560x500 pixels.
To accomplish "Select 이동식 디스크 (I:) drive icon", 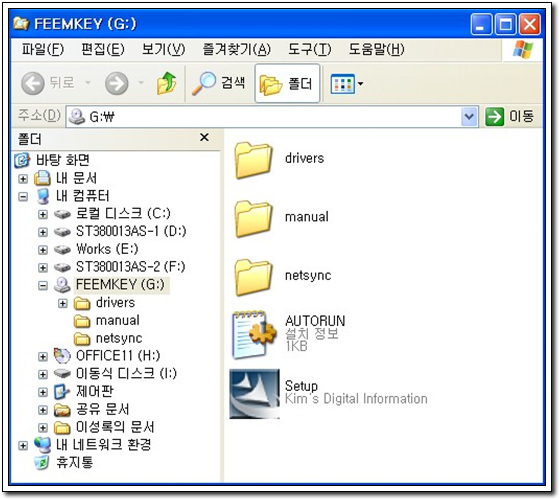I will [62, 374].
